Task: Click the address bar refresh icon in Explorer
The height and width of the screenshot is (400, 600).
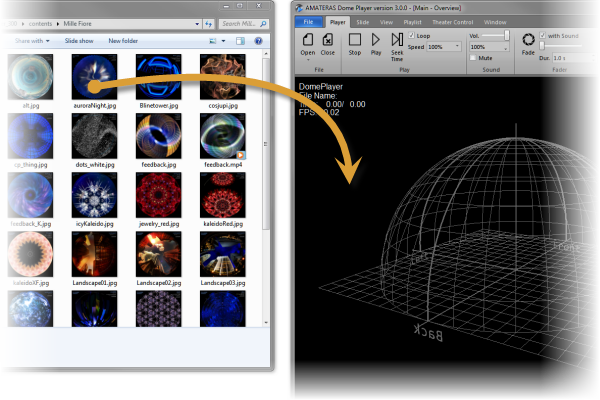Action: point(208,24)
